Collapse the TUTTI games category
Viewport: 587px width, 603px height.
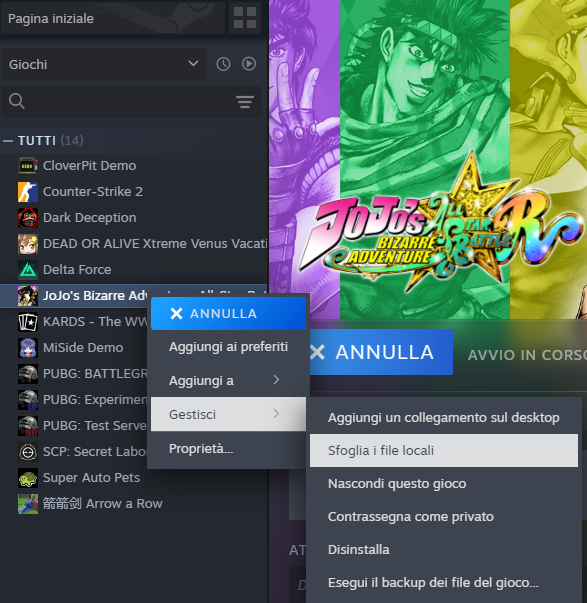8,141
